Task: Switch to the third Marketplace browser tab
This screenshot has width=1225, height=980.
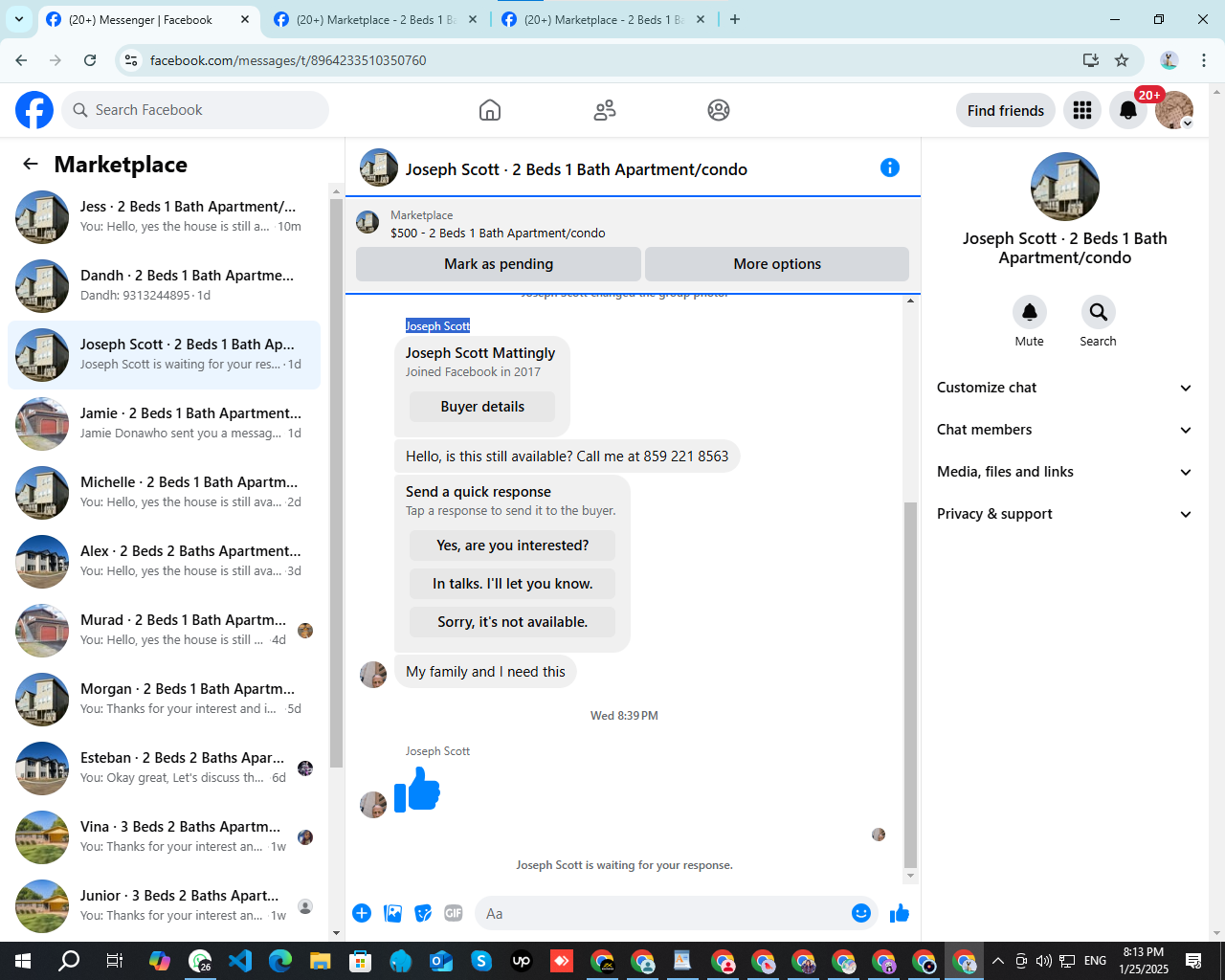Action: [x=603, y=19]
